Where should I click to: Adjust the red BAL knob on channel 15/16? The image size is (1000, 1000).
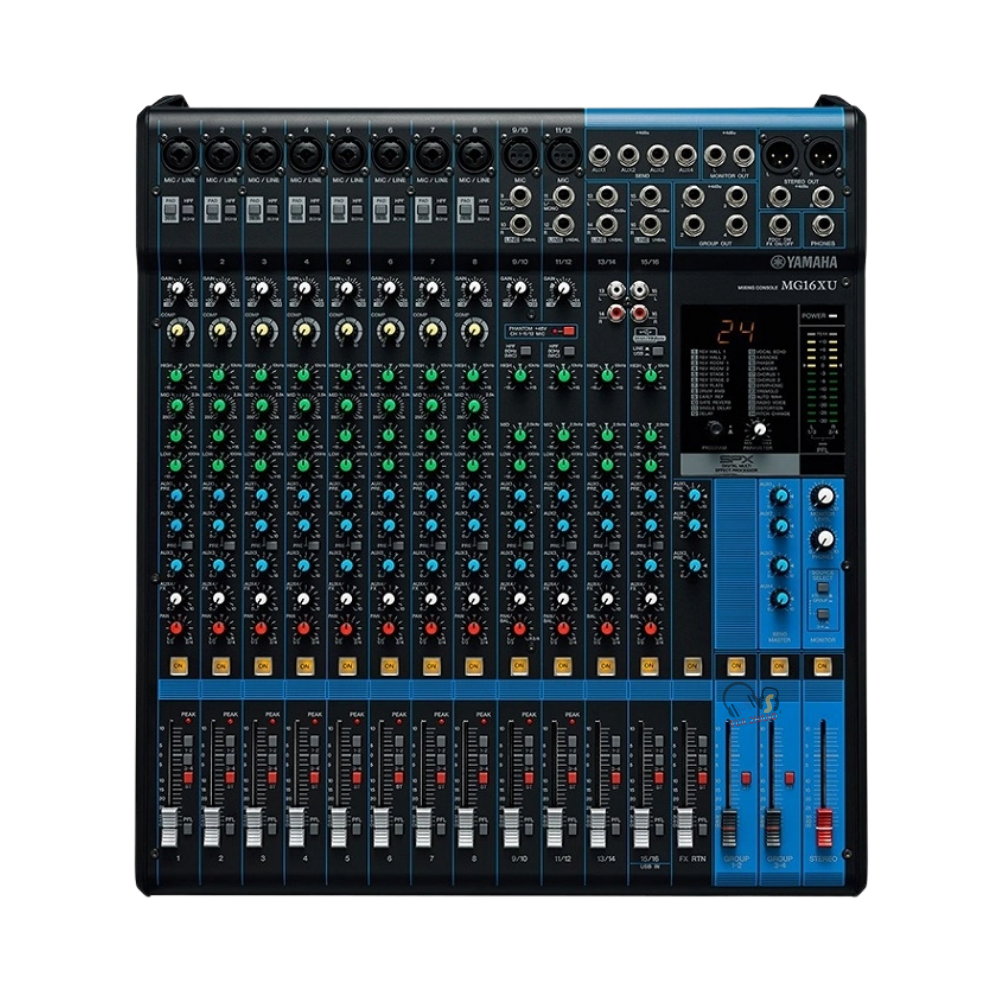pyautogui.click(x=651, y=629)
